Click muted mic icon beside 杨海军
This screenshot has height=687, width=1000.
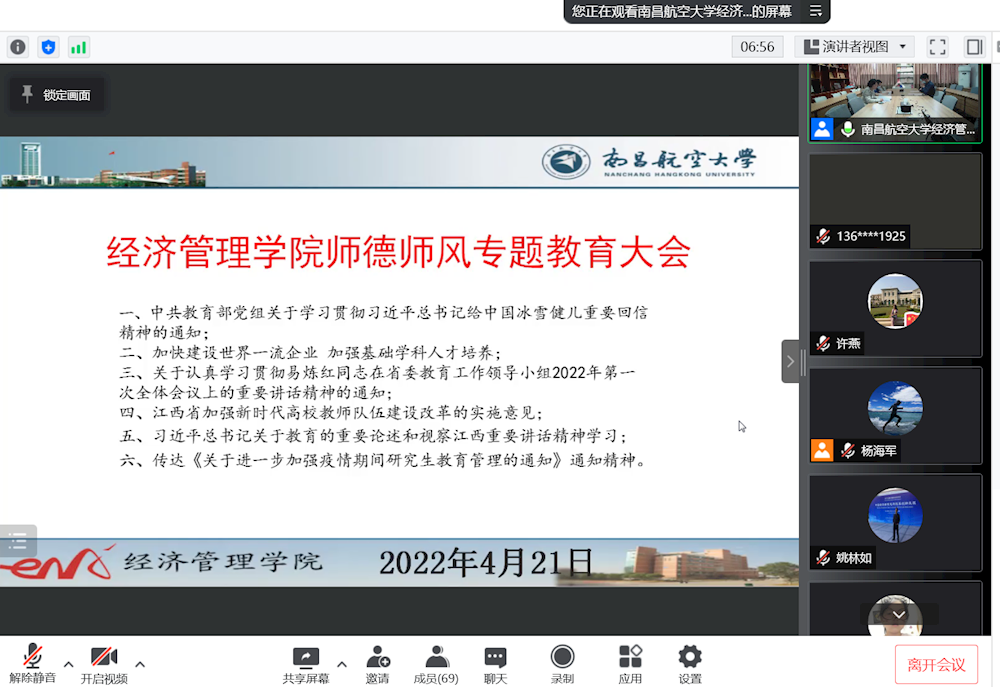(x=848, y=450)
